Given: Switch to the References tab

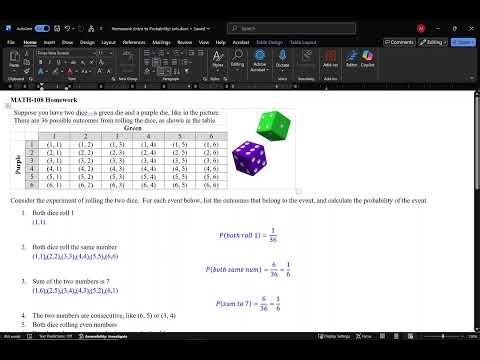Looking at the screenshot, I should (x=134, y=42).
